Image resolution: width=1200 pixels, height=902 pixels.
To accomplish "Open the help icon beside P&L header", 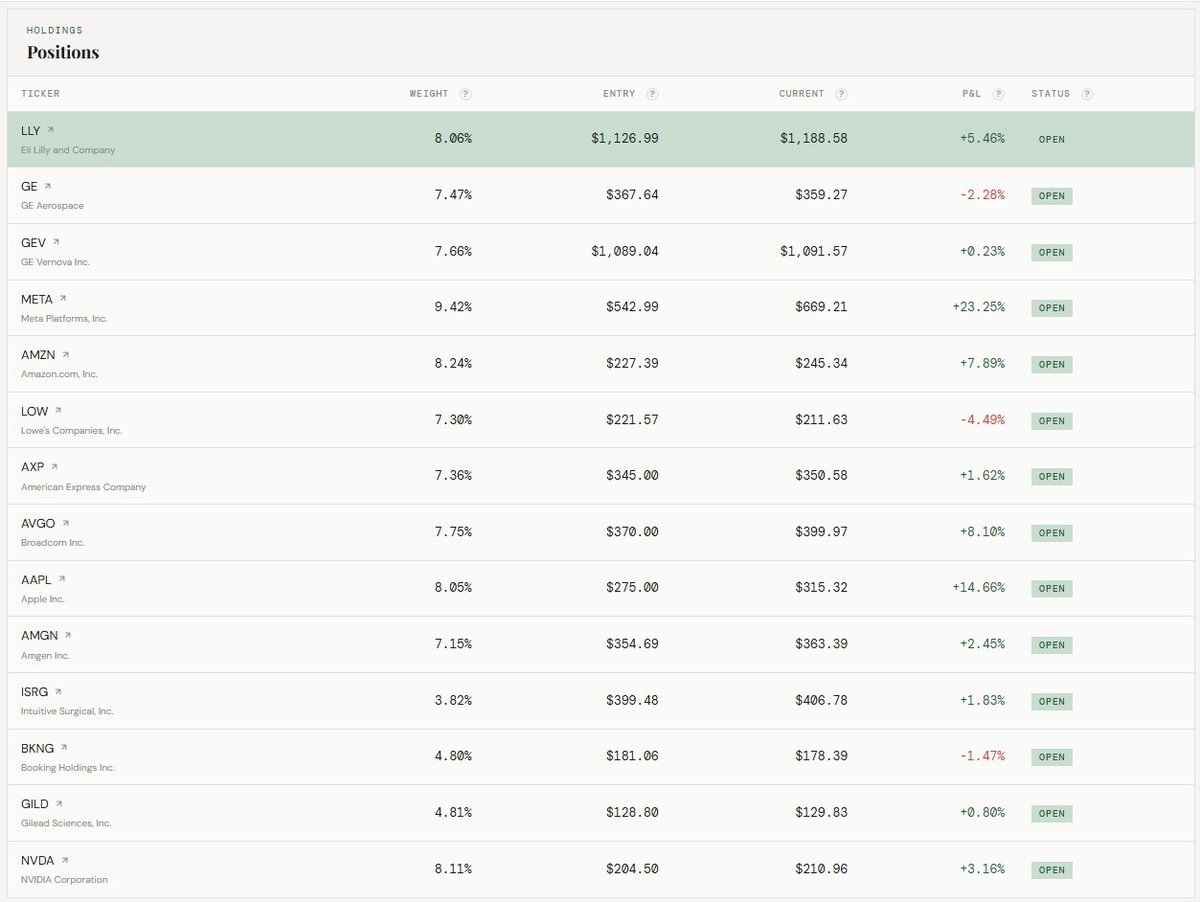I will [999, 94].
